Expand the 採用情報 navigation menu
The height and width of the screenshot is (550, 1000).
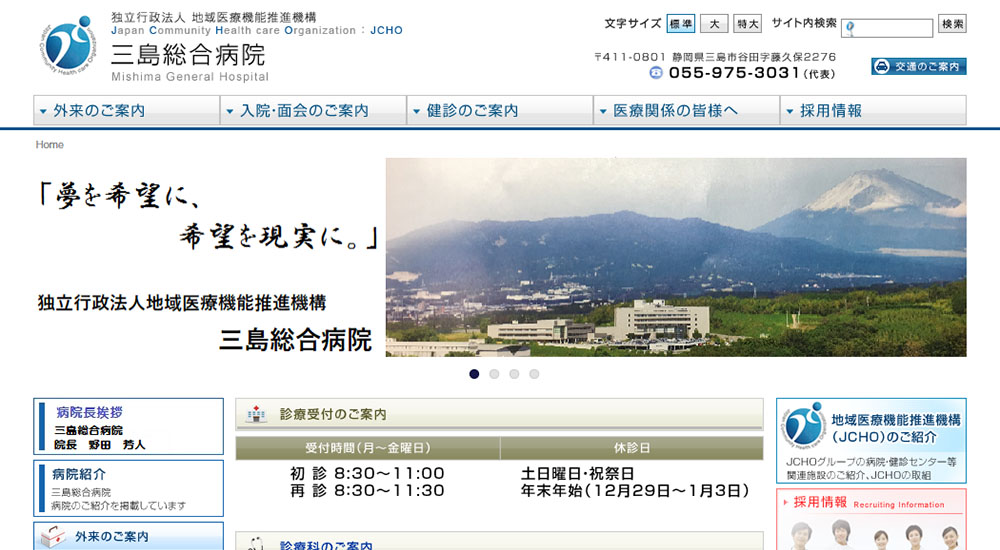click(x=873, y=110)
